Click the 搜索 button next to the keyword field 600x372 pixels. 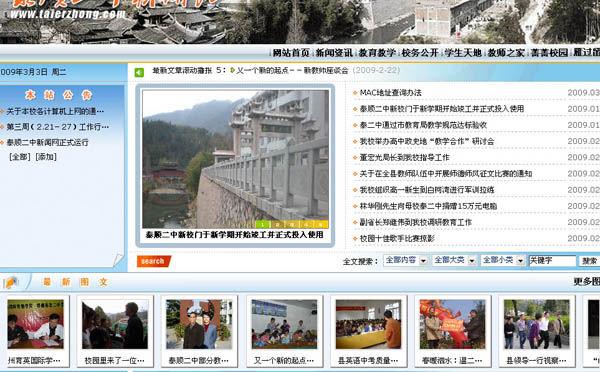(589, 261)
